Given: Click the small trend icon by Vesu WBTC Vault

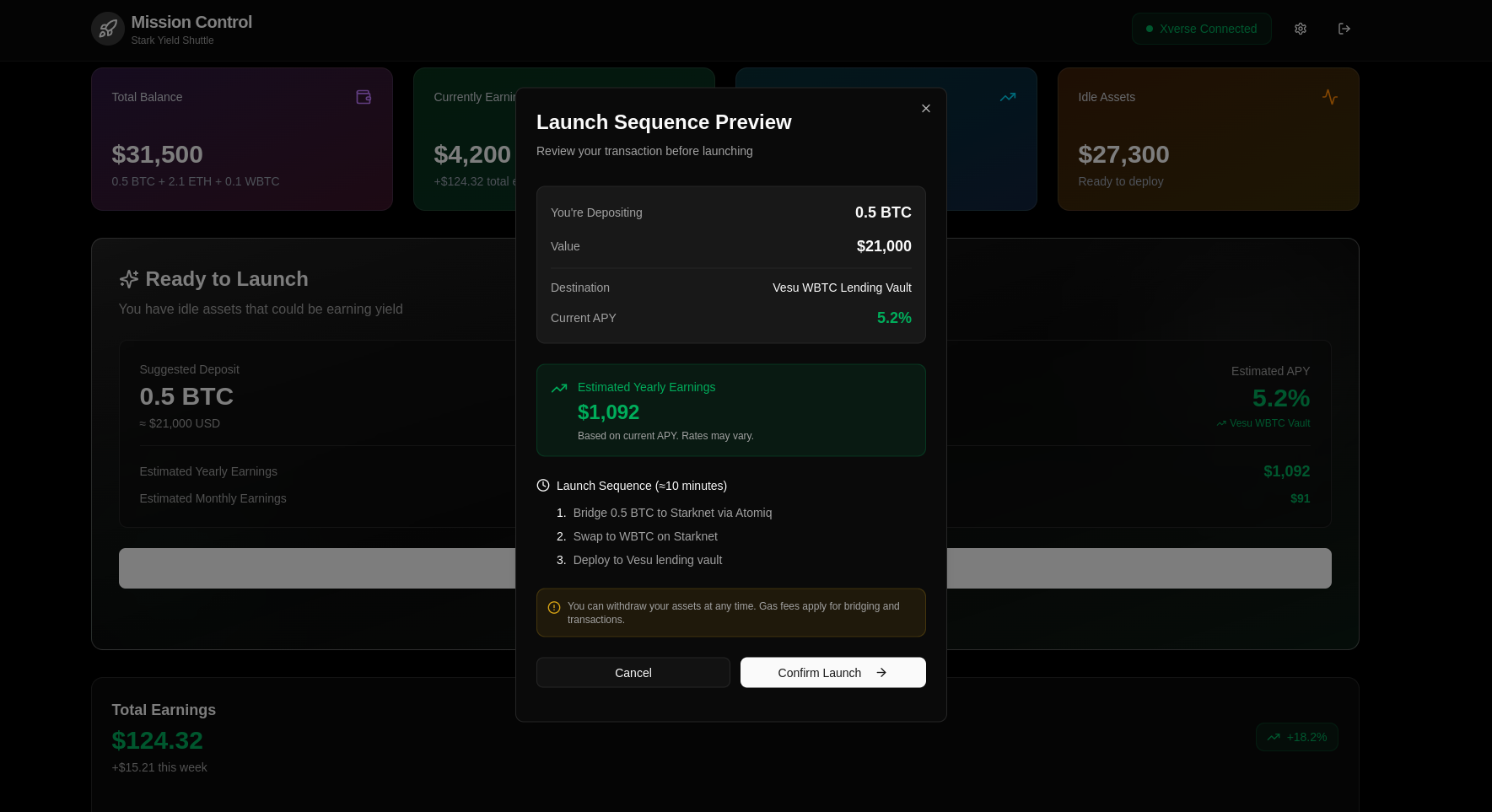Looking at the screenshot, I should (1221, 423).
